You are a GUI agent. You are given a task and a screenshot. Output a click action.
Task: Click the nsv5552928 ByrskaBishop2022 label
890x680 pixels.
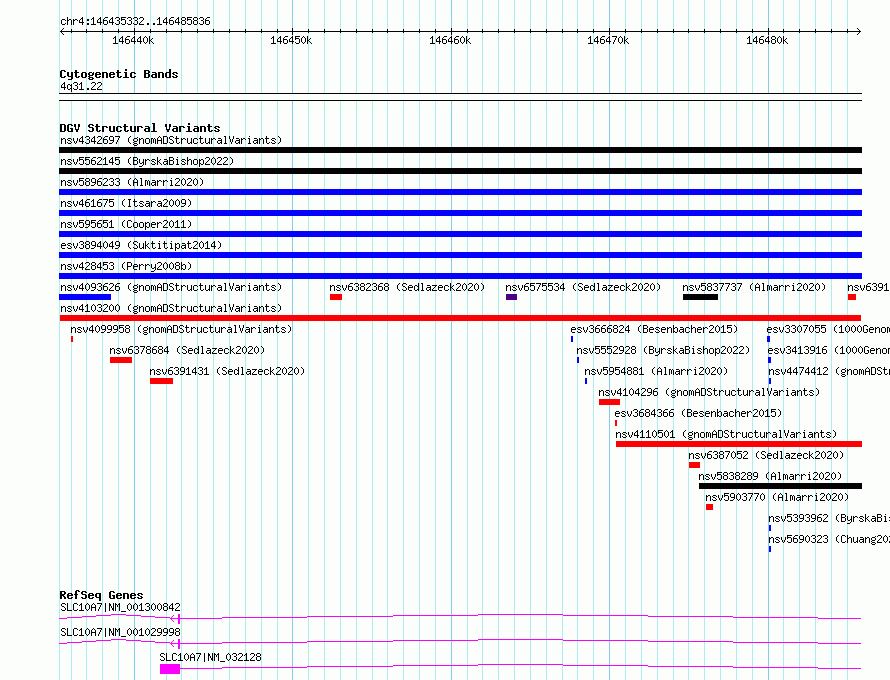click(663, 350)
